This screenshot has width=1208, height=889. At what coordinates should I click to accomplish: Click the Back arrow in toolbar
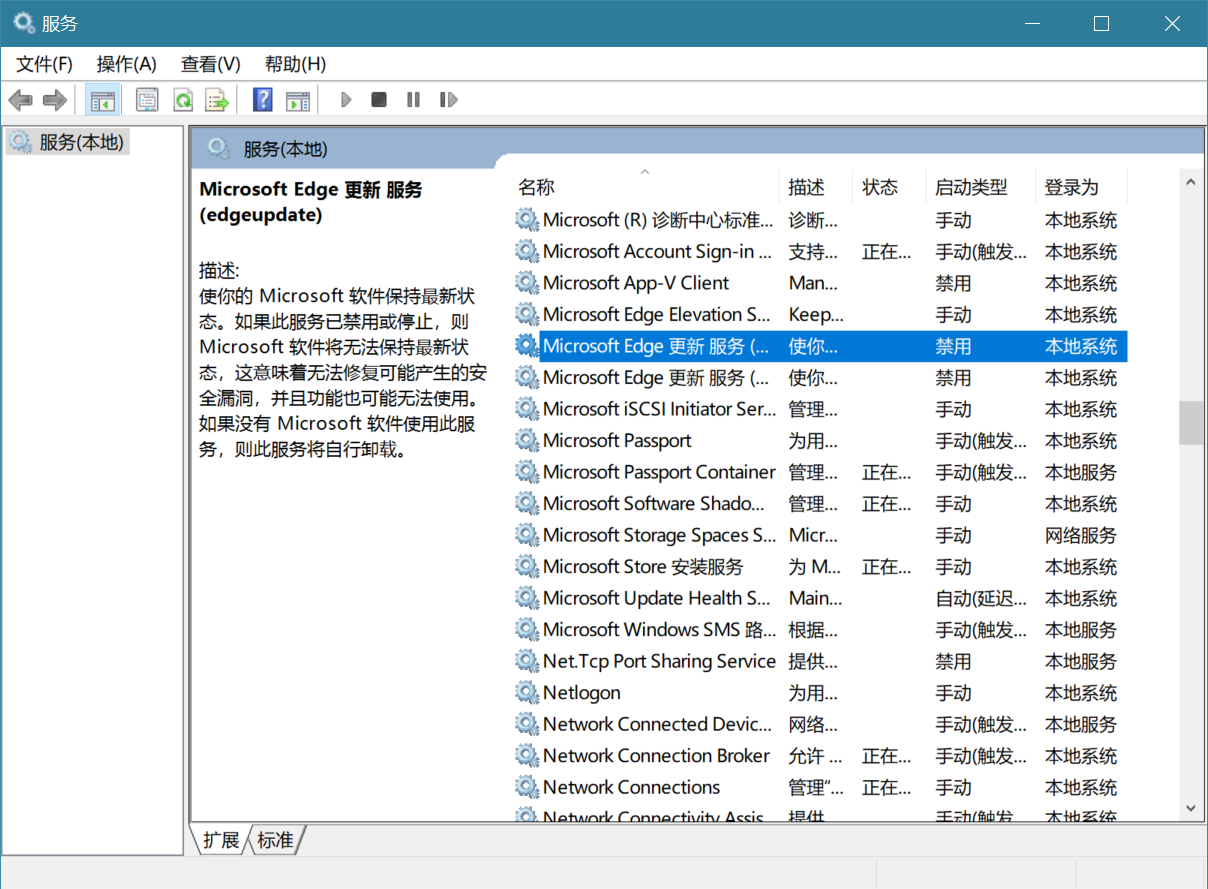click(x=20, y=100)
